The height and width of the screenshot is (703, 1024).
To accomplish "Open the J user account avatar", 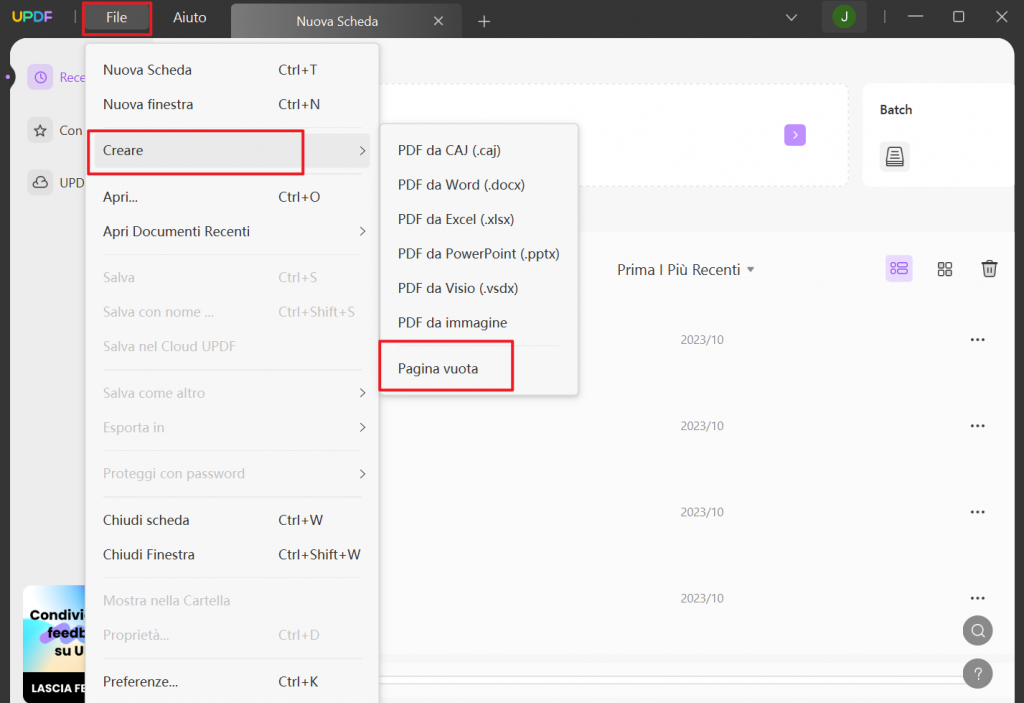I will pyautogui.click(x=844, y=17).
